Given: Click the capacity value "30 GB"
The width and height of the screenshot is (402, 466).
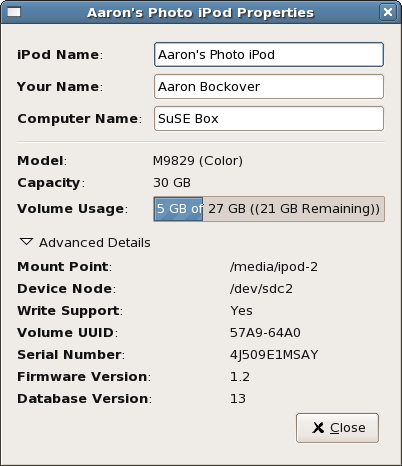Looking at the screenshot, I should pyautogui.click(x=172, y=183).
